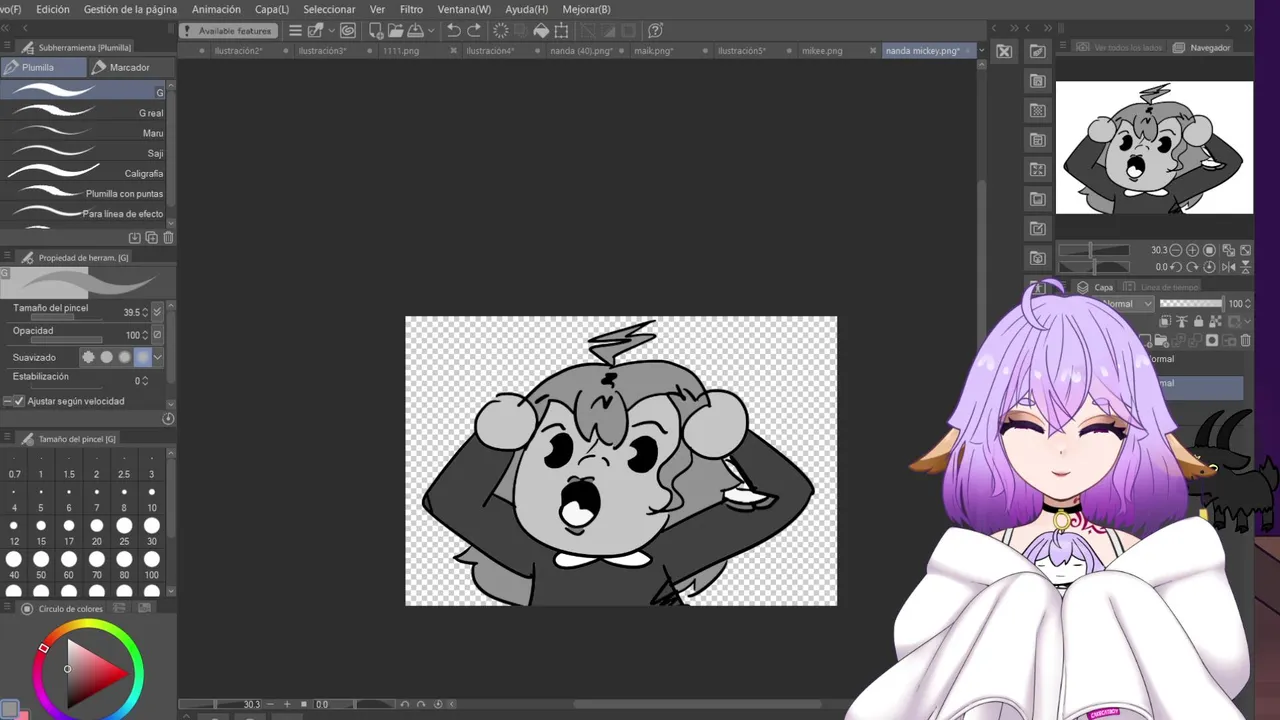Click the Fit to screen icon in Navigator

click(1245, 250)
